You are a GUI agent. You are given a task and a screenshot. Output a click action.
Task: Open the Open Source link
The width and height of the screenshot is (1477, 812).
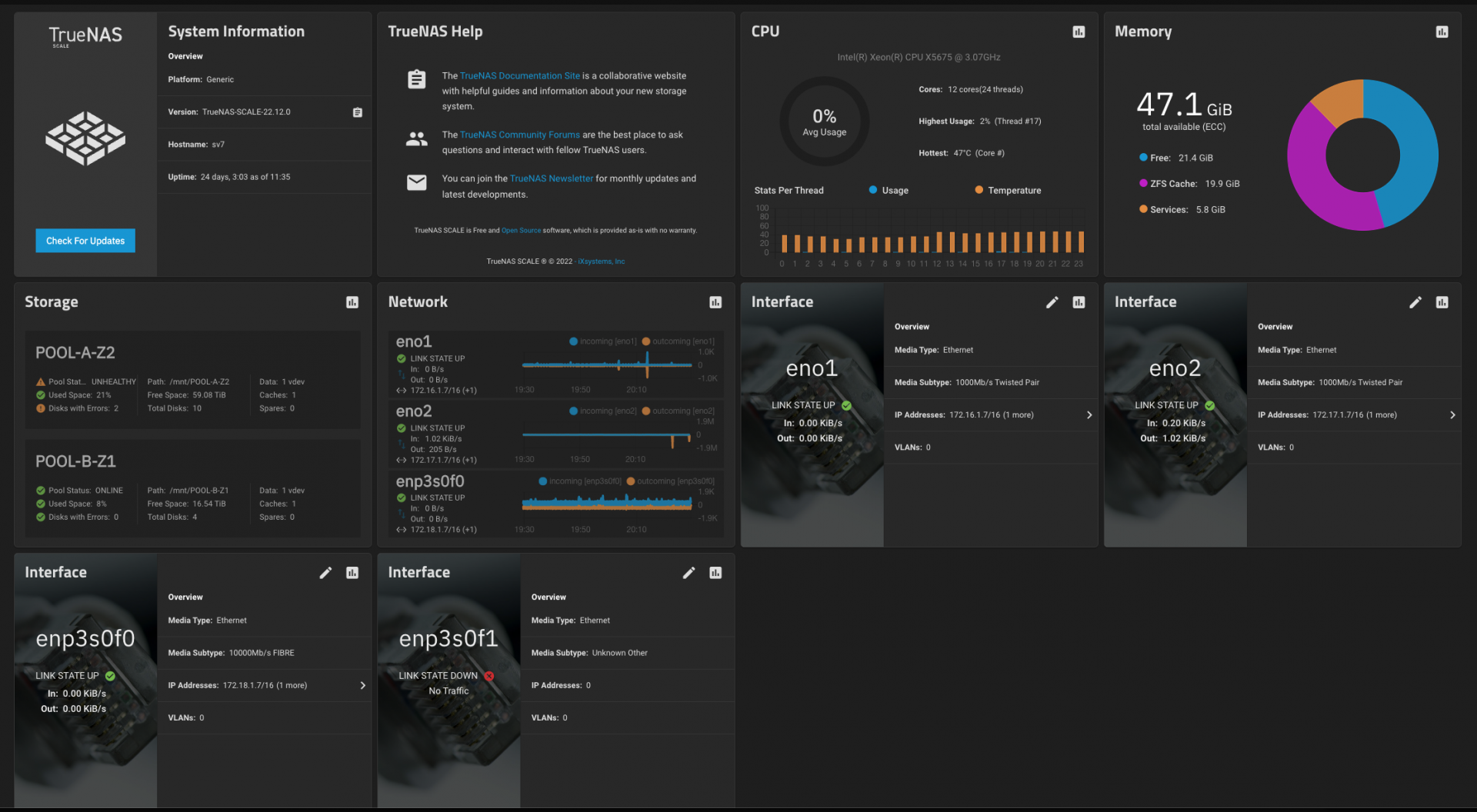pos(521,231)
